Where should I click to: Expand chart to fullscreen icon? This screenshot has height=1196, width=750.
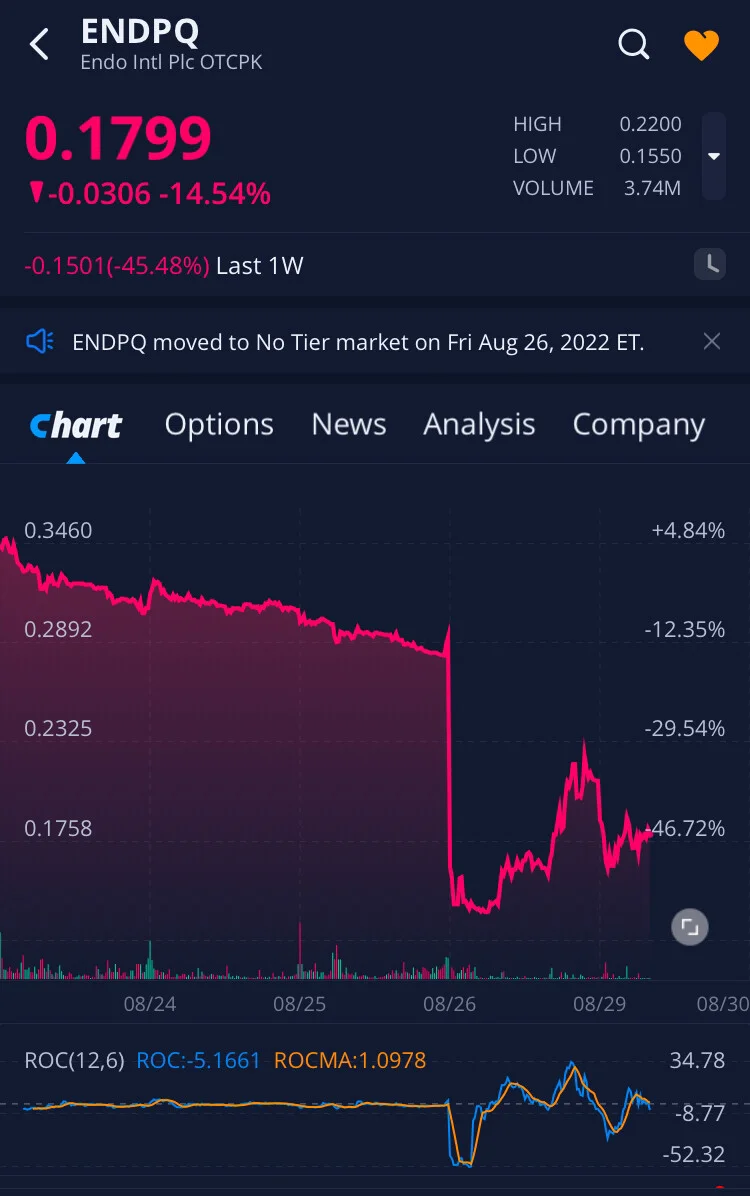(x=690, y=927)
